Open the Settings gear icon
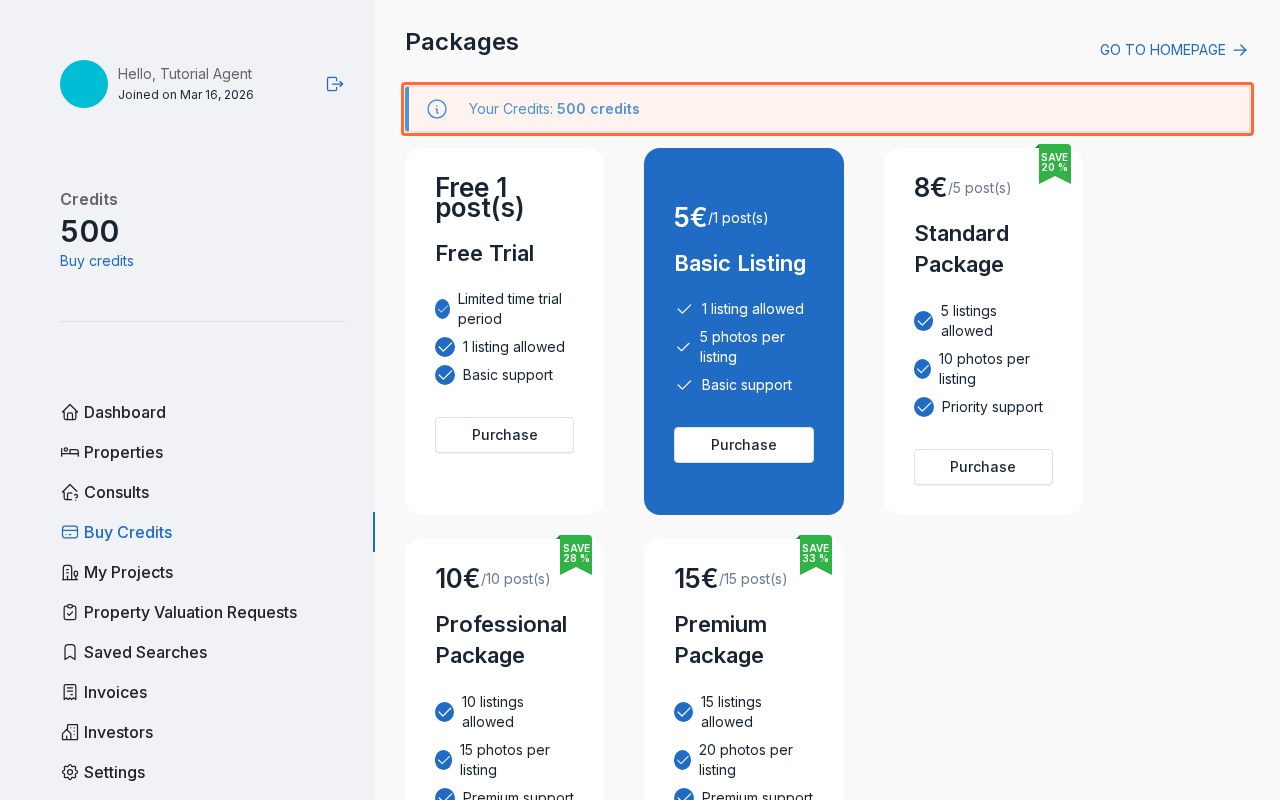Screen dimensions: 1280x800 pyautogui.click(x=69, y=772)
